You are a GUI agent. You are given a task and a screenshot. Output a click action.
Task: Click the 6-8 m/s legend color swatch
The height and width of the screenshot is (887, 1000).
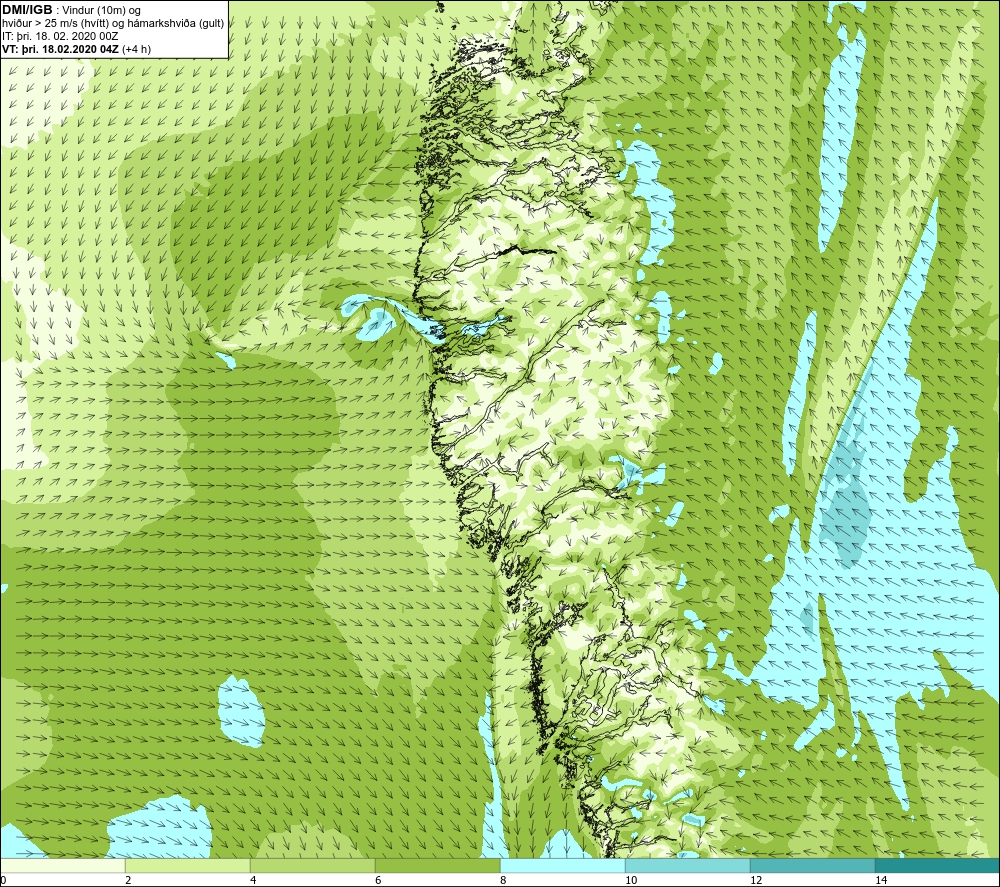[x=438, y=865]
